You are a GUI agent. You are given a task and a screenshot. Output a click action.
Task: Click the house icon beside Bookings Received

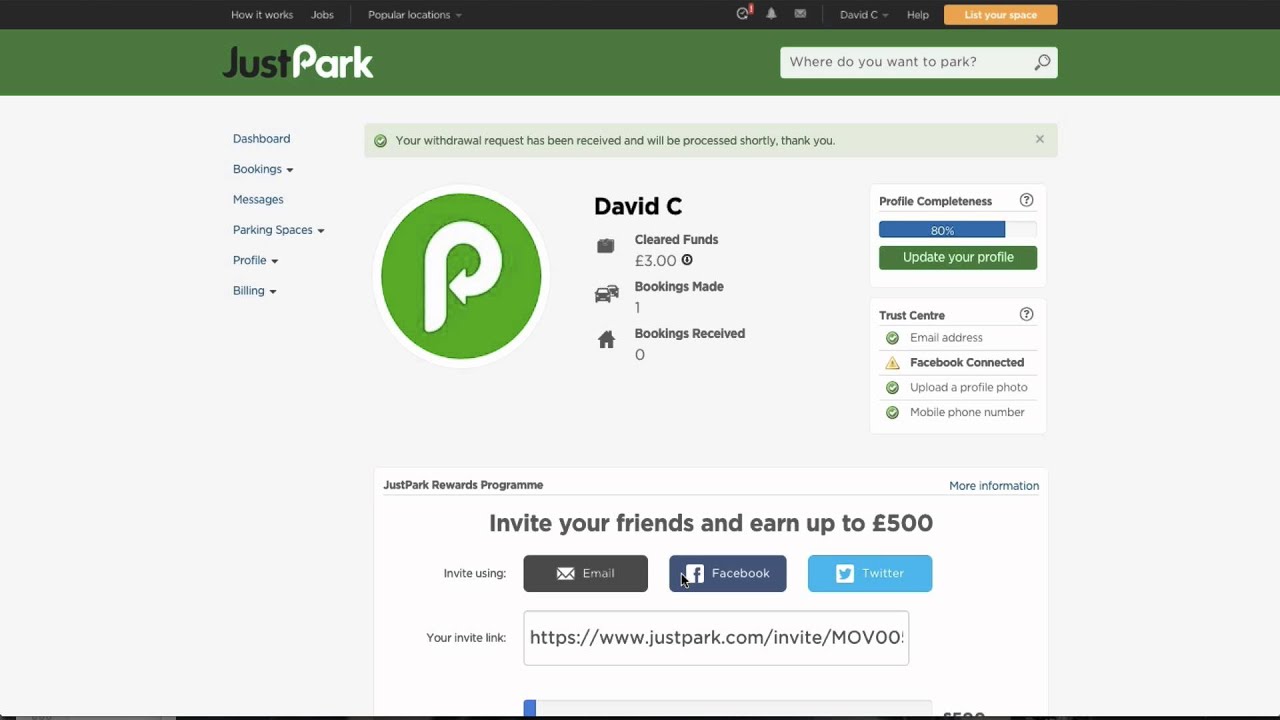pyautogui.click(x=606, y=340)
